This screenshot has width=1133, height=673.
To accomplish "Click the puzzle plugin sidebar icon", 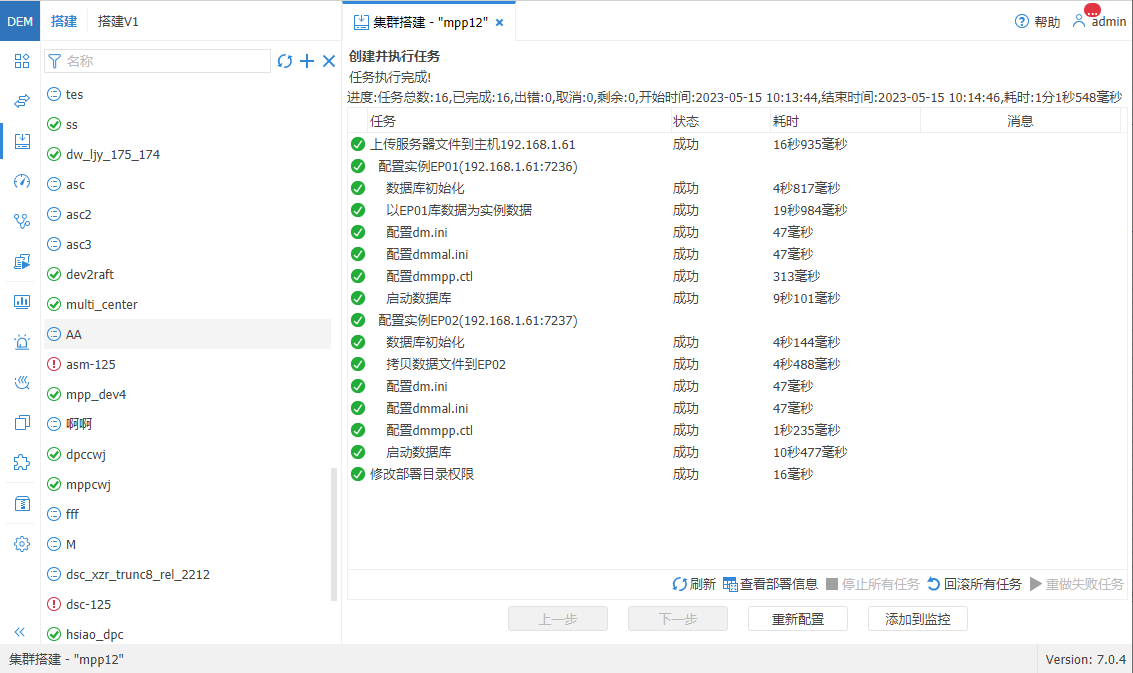I will pos(21,462).
